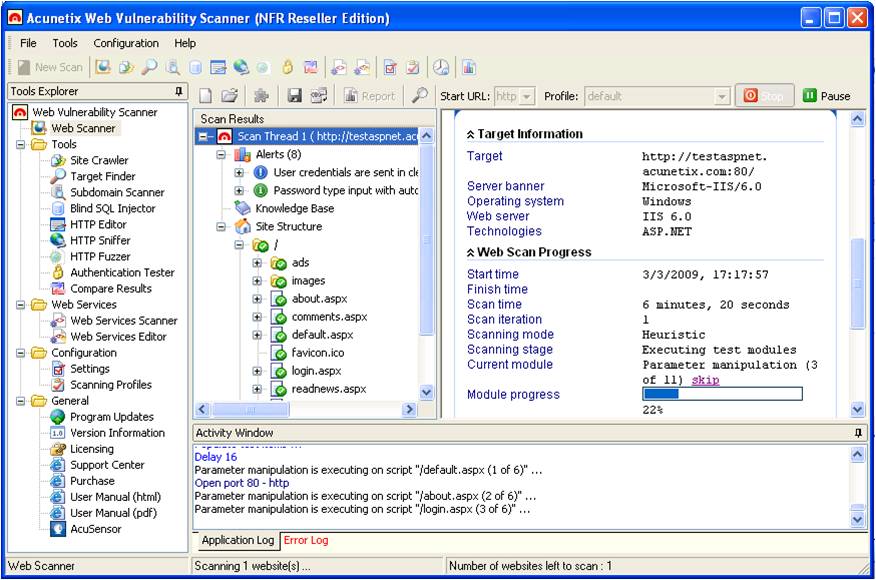Click the puzzle piece icon
Image resolution: width=876 pixels, height=580 pixels.
pyautogui.click(x=261, y=96)
